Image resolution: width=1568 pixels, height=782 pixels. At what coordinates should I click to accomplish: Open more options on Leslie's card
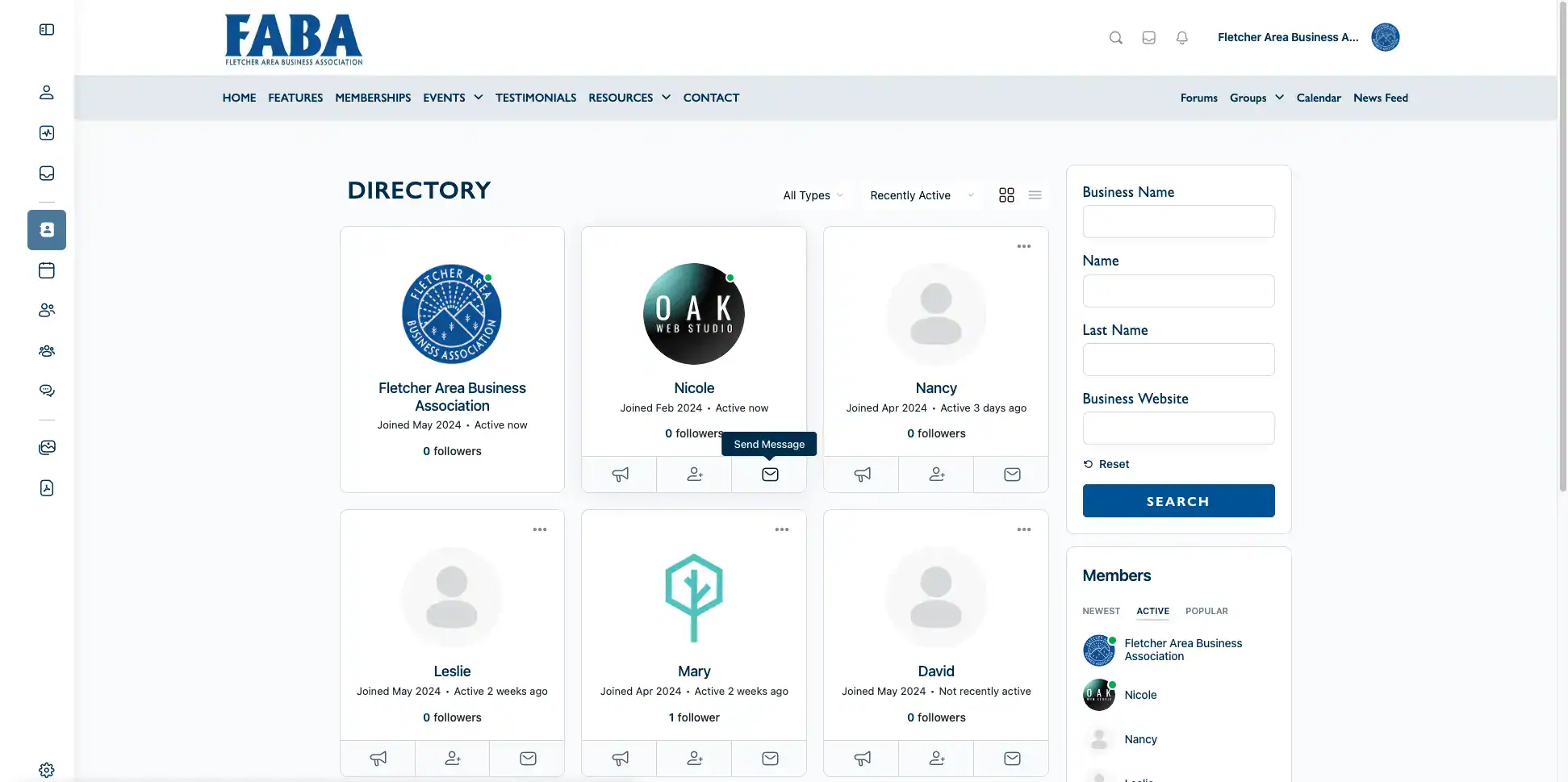[x=540, y=529]
